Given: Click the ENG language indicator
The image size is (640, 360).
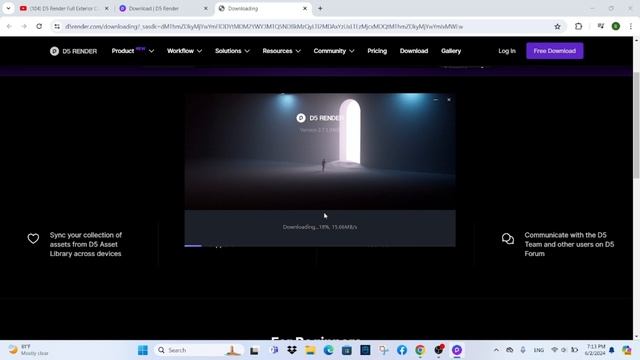Looking at the screenshot, I should (539, 350).
